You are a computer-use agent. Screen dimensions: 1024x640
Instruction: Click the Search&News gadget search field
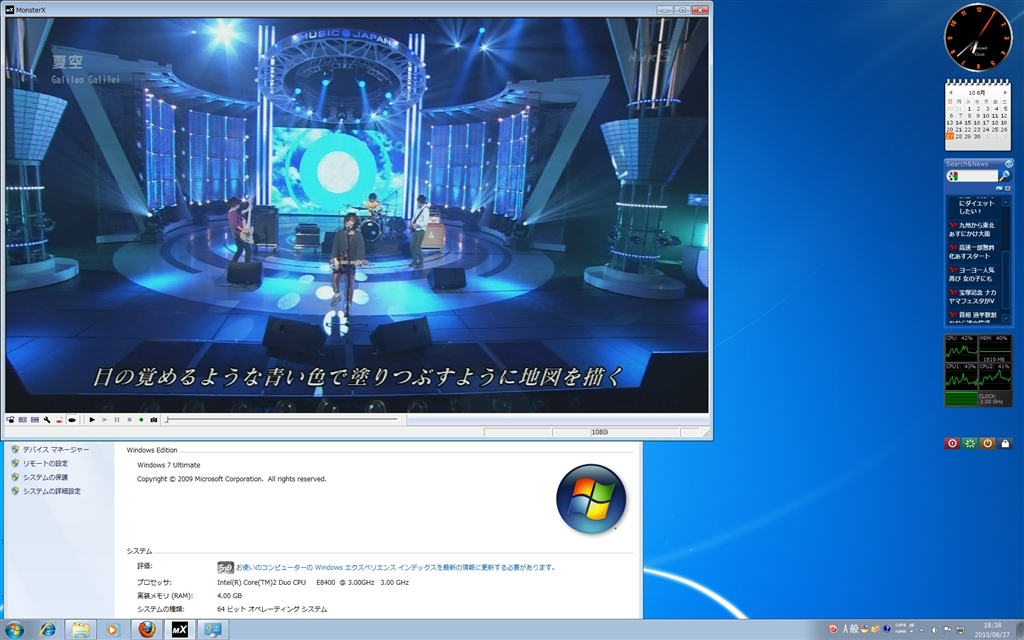(x=977, y=176)
